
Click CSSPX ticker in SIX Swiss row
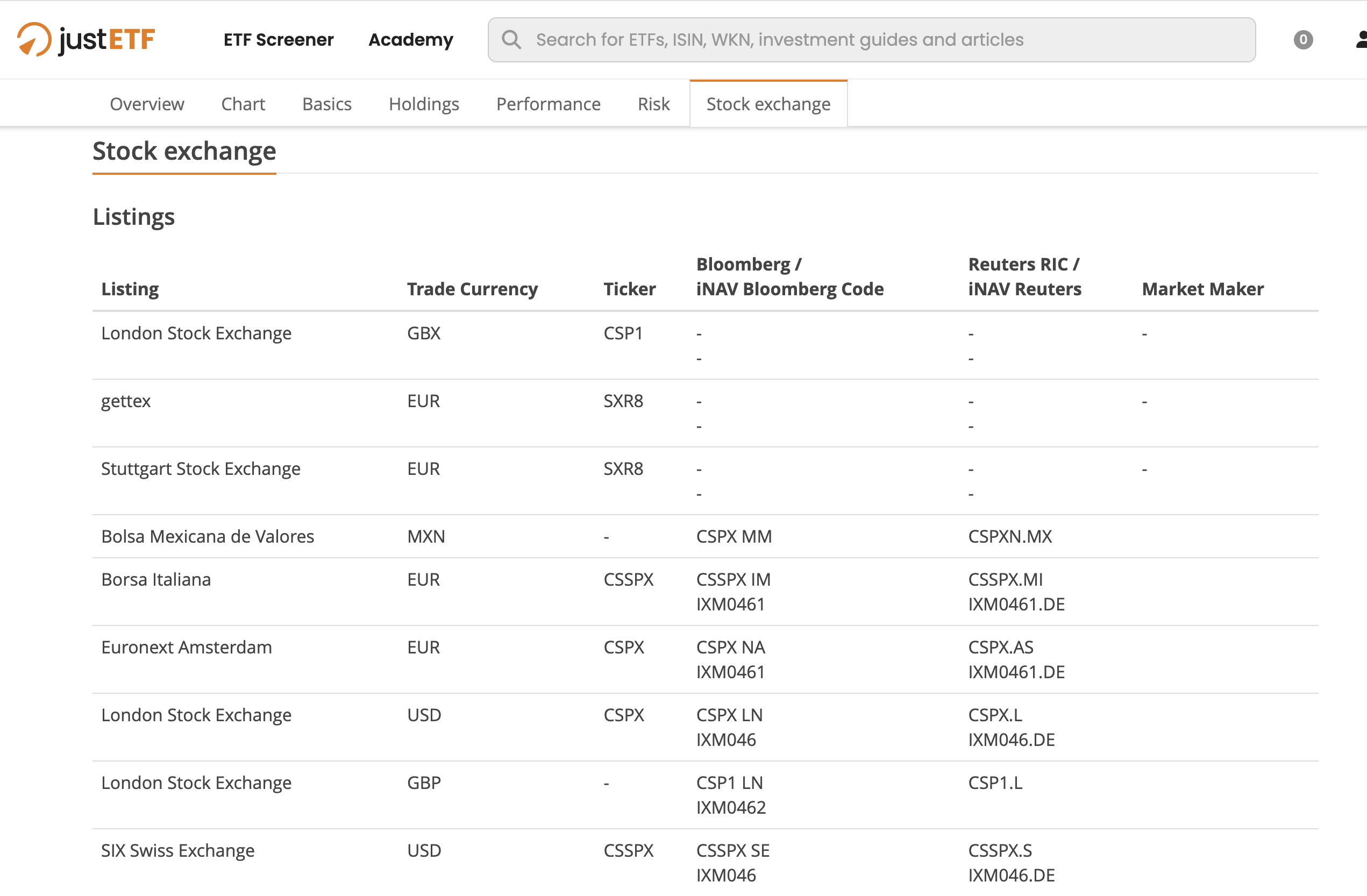click(x=628, y=851)
